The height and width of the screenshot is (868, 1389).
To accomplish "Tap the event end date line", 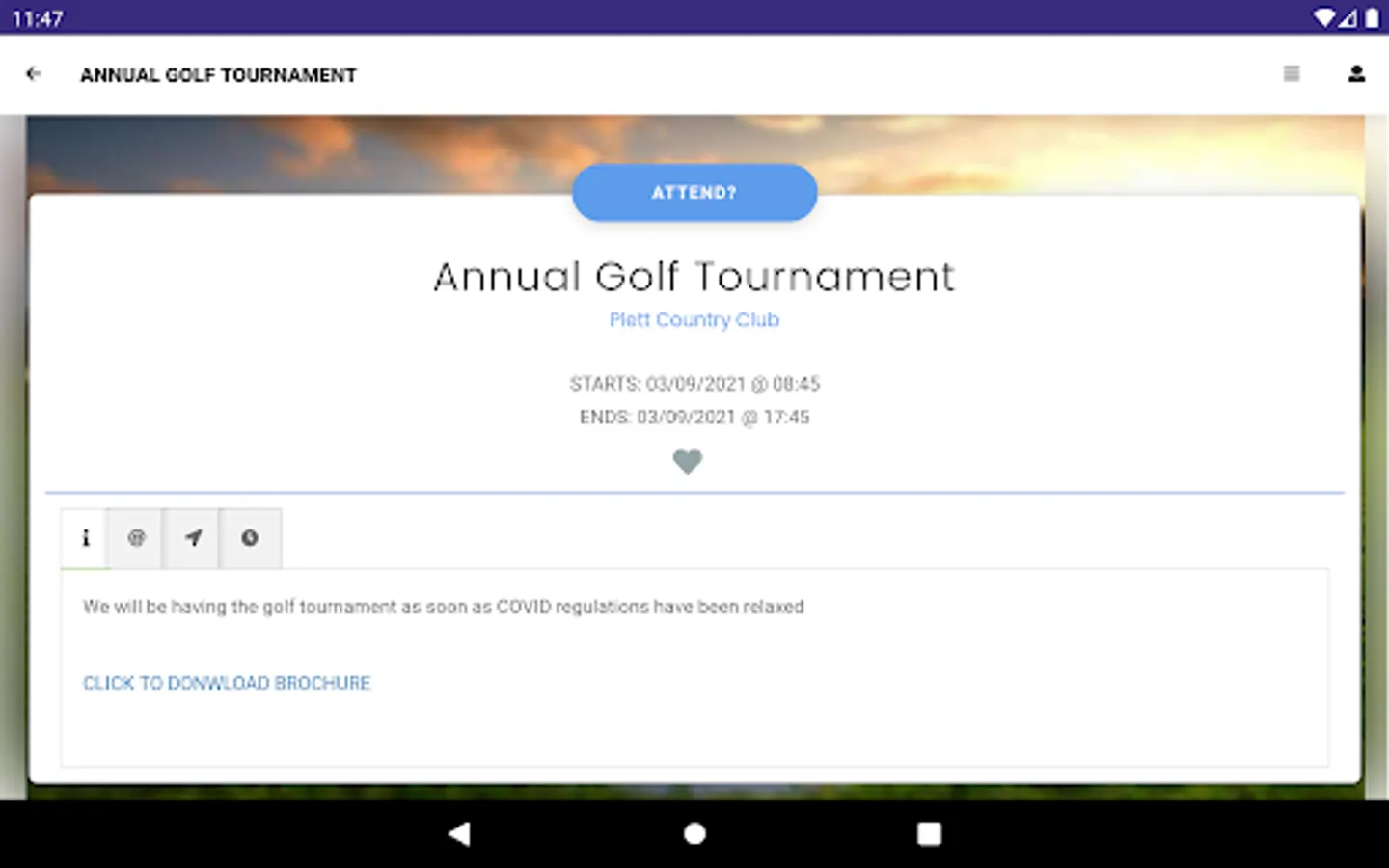I will click(x=694, y=418).
